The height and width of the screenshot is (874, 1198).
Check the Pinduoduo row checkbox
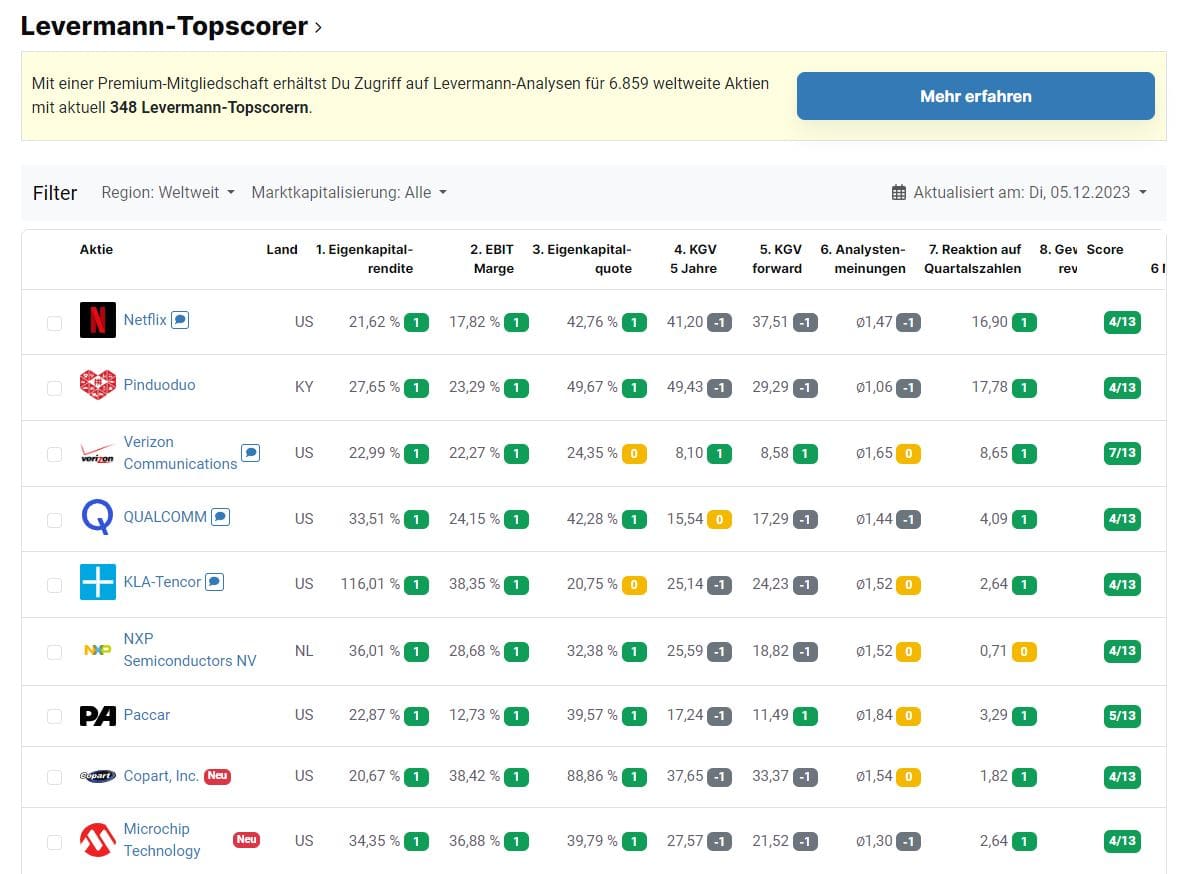coord(55,387)
